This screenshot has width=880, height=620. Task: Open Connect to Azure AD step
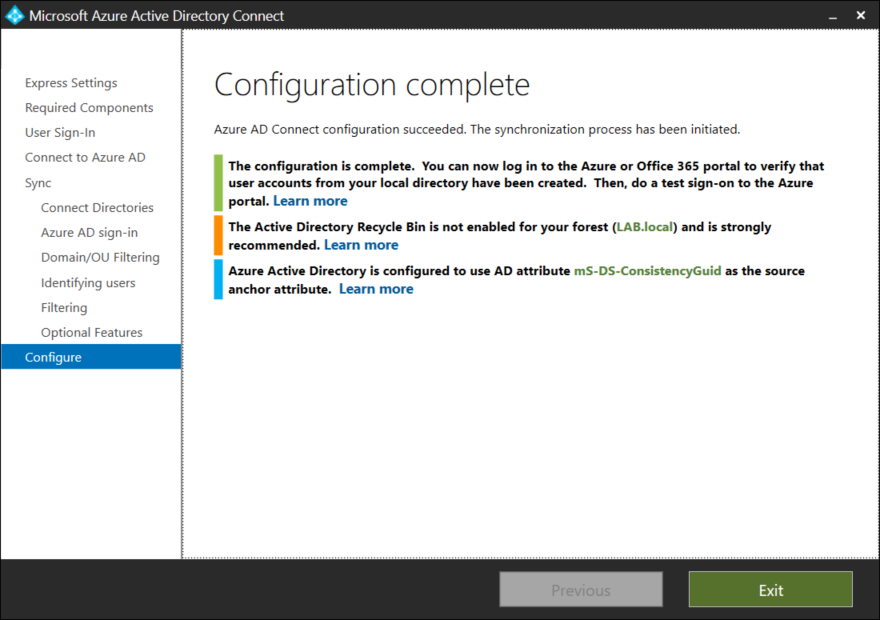click(x=85, y=158)
